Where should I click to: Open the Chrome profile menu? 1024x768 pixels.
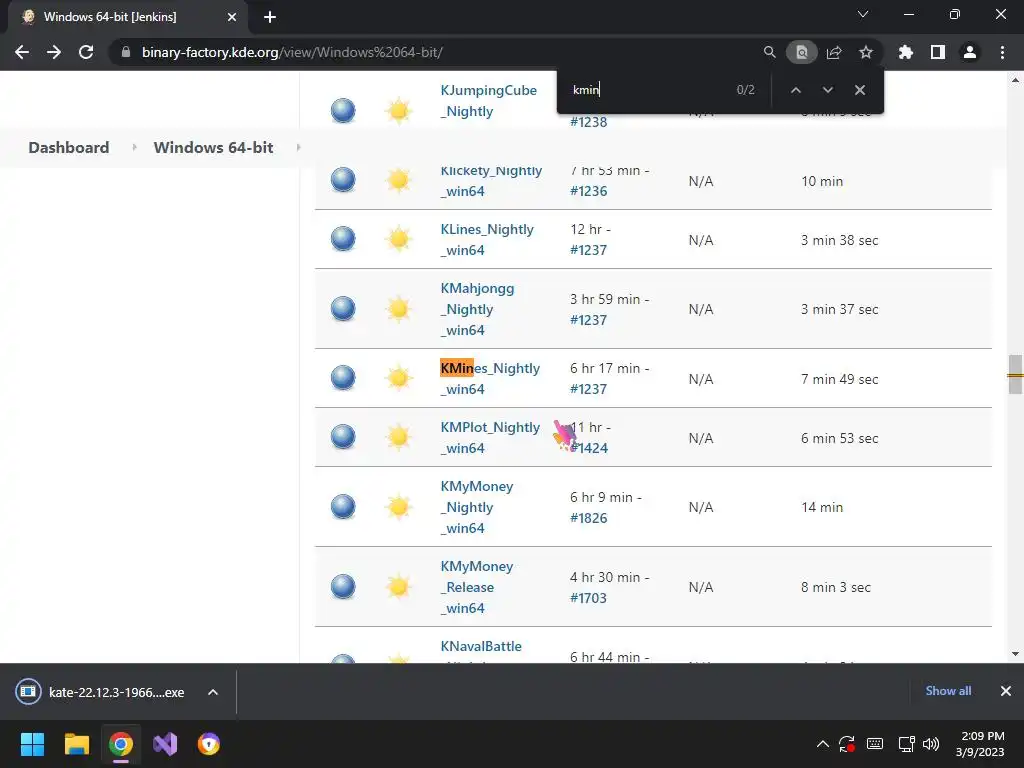(x=970, y=52)
